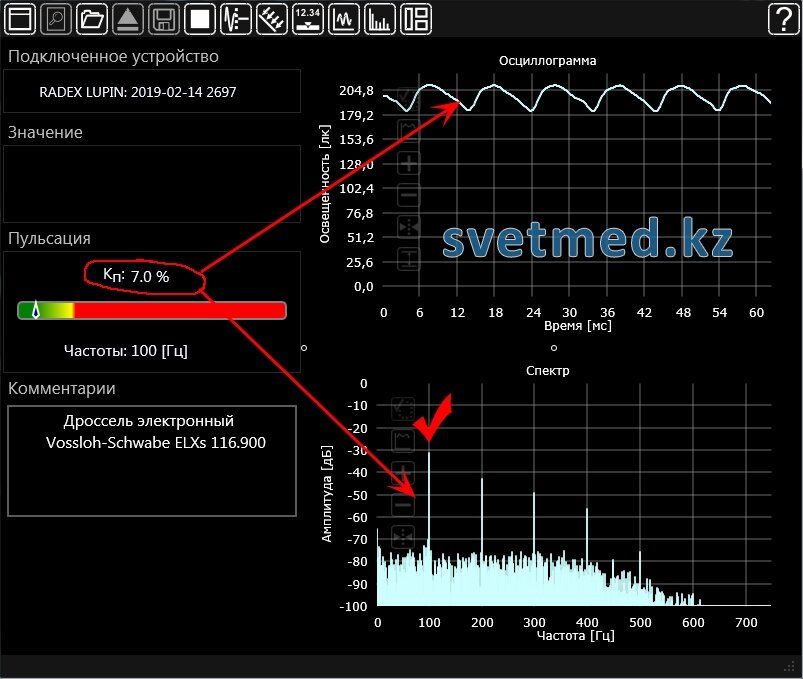
Task: Click the 'Амплитуда [дБ]' axis label
Action: (327, 494)
